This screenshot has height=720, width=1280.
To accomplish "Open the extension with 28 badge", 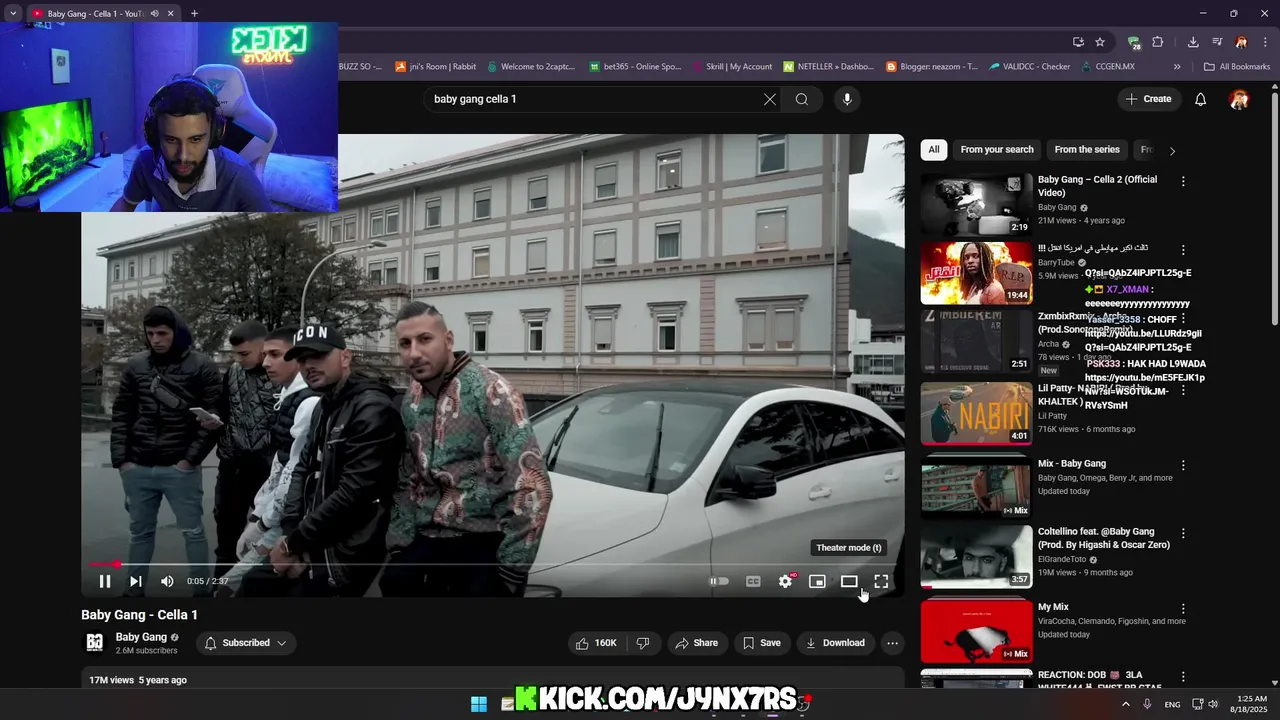I will point(1134,42).
